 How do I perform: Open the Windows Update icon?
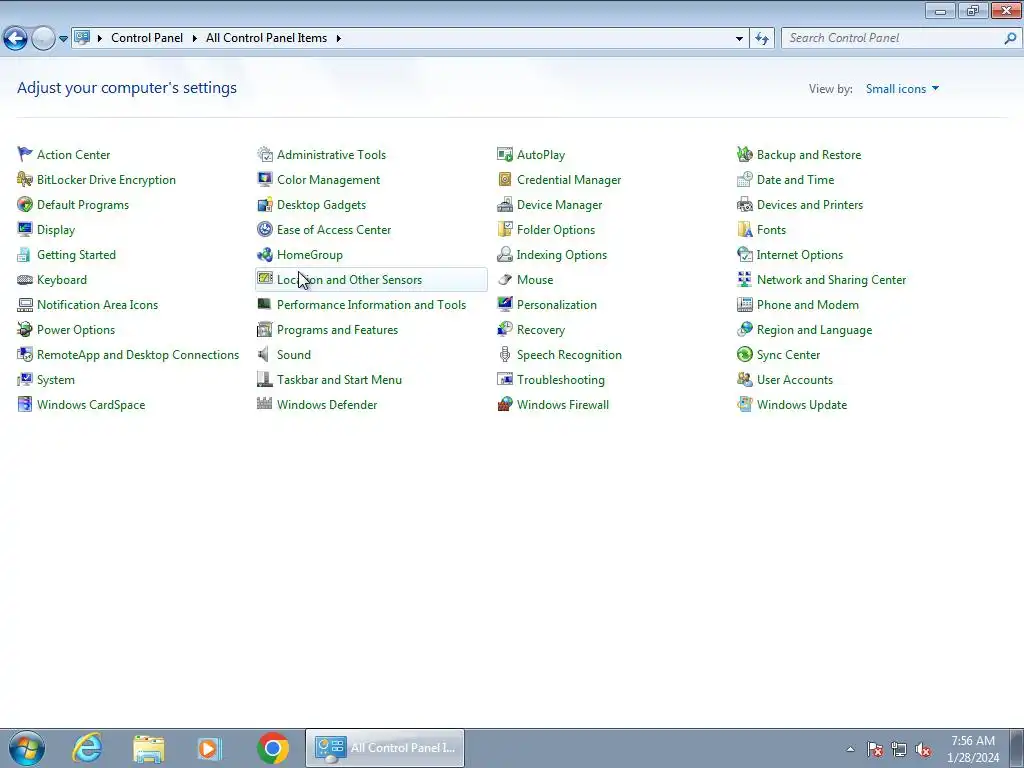coord(744,404)
